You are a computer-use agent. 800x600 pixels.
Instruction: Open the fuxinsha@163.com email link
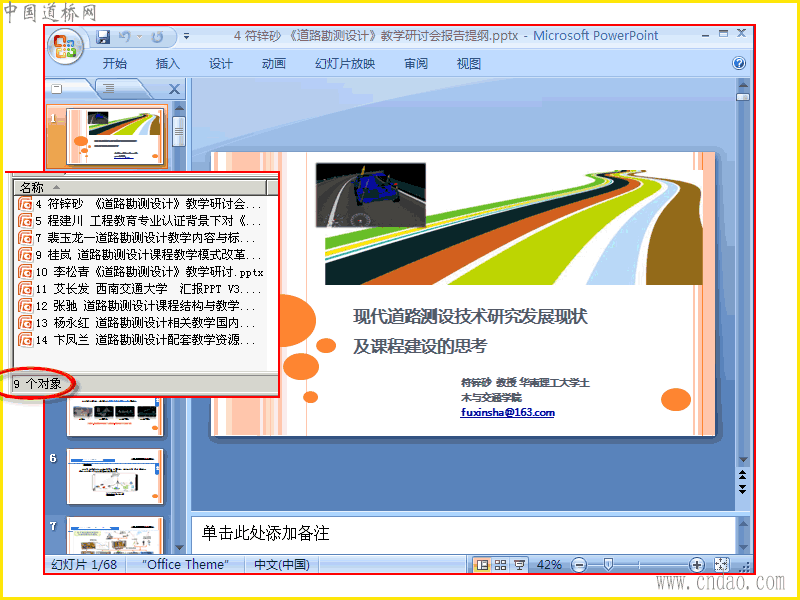coord(507,412)
